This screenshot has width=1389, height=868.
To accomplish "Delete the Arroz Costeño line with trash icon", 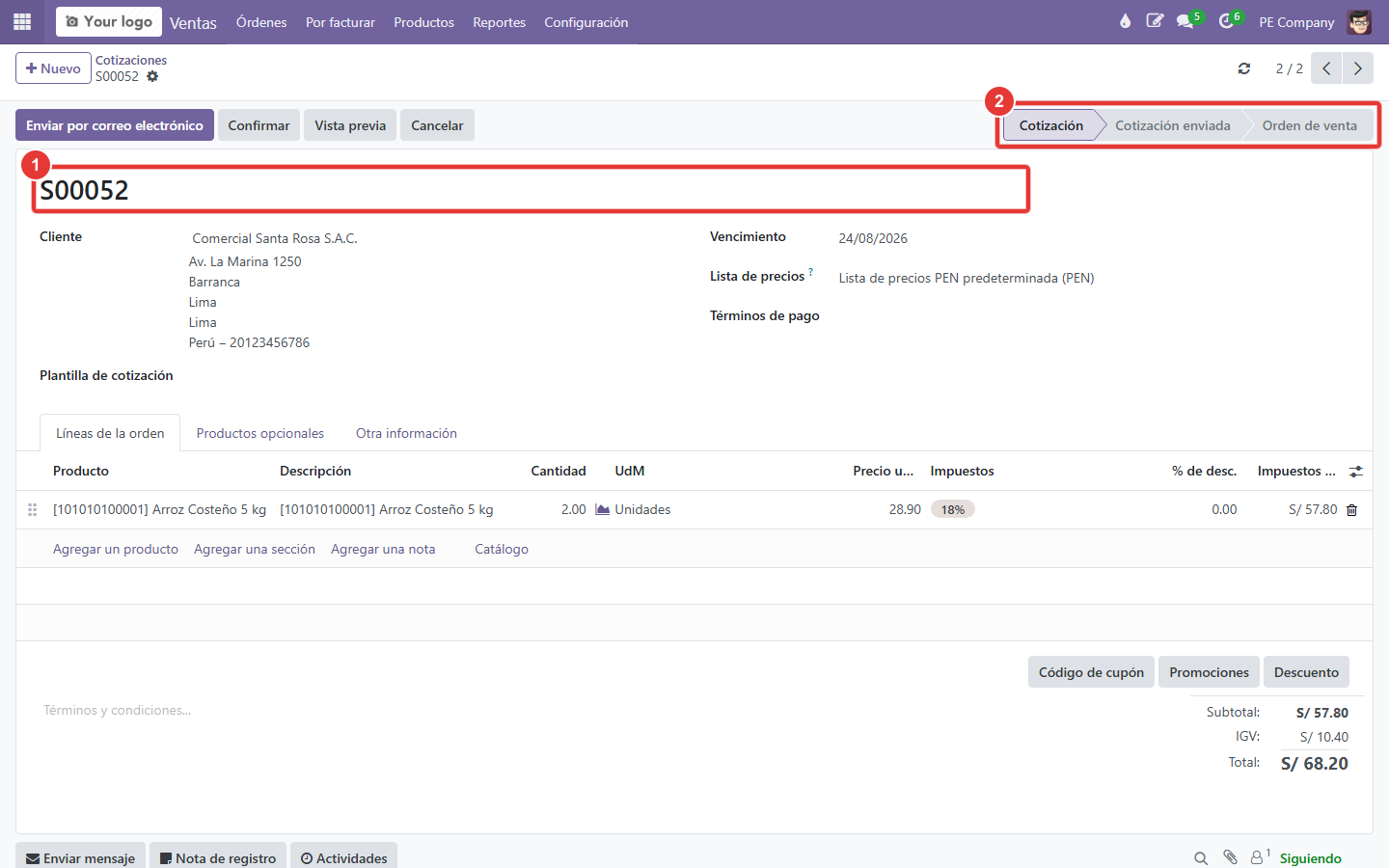I will pyautogui.click(x=1352, y=510).
